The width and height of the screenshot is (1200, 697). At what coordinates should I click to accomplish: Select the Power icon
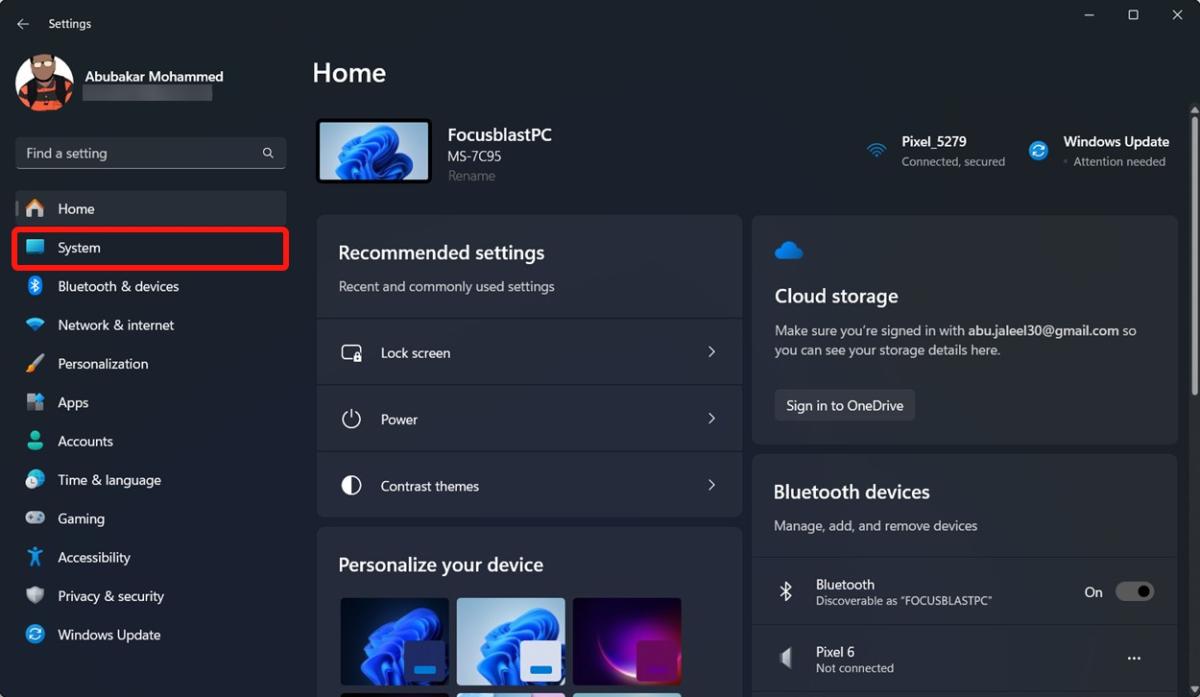(x=351, y=419)
